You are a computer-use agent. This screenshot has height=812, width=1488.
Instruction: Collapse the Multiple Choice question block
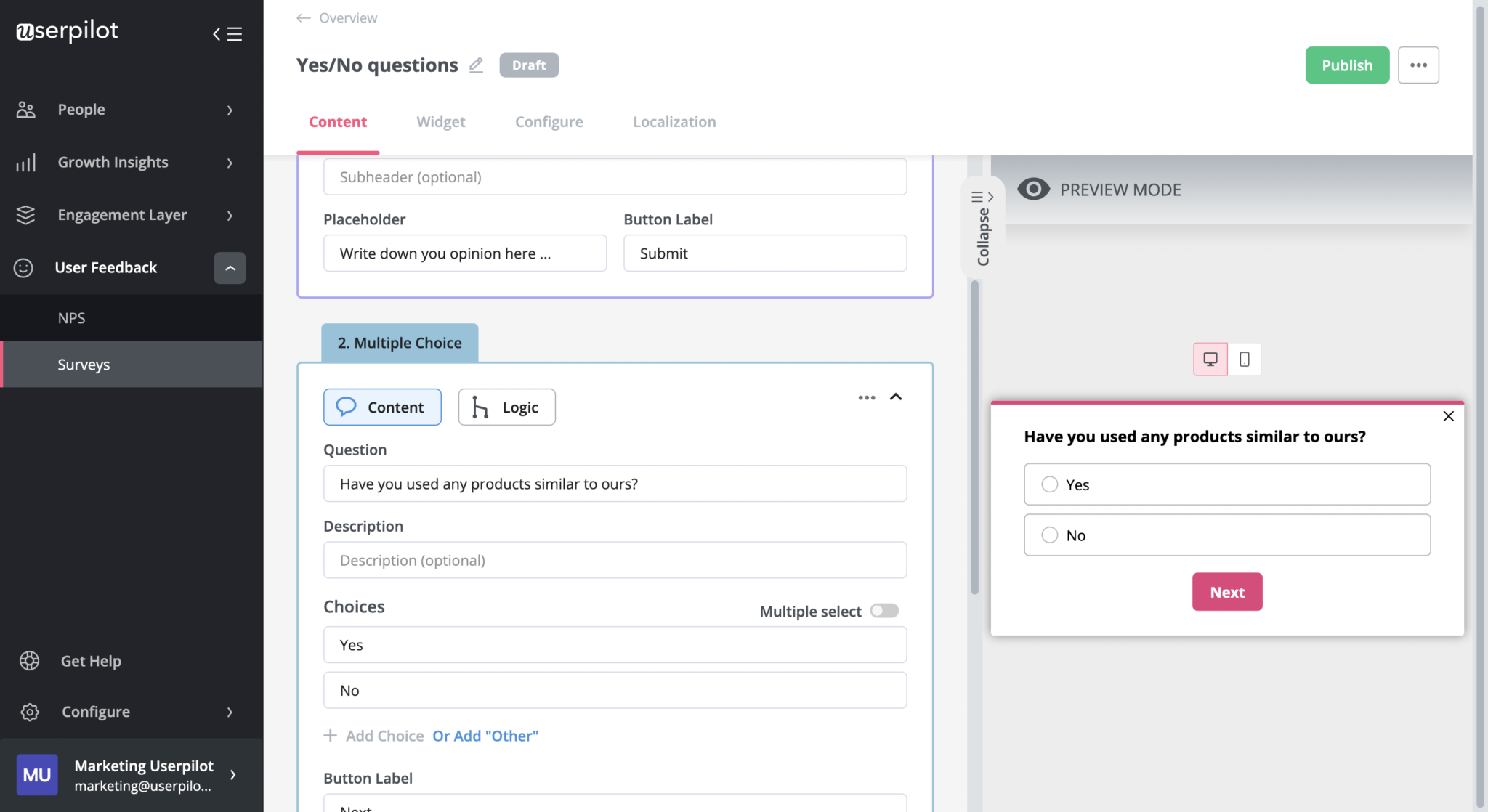tap(896, 397)
